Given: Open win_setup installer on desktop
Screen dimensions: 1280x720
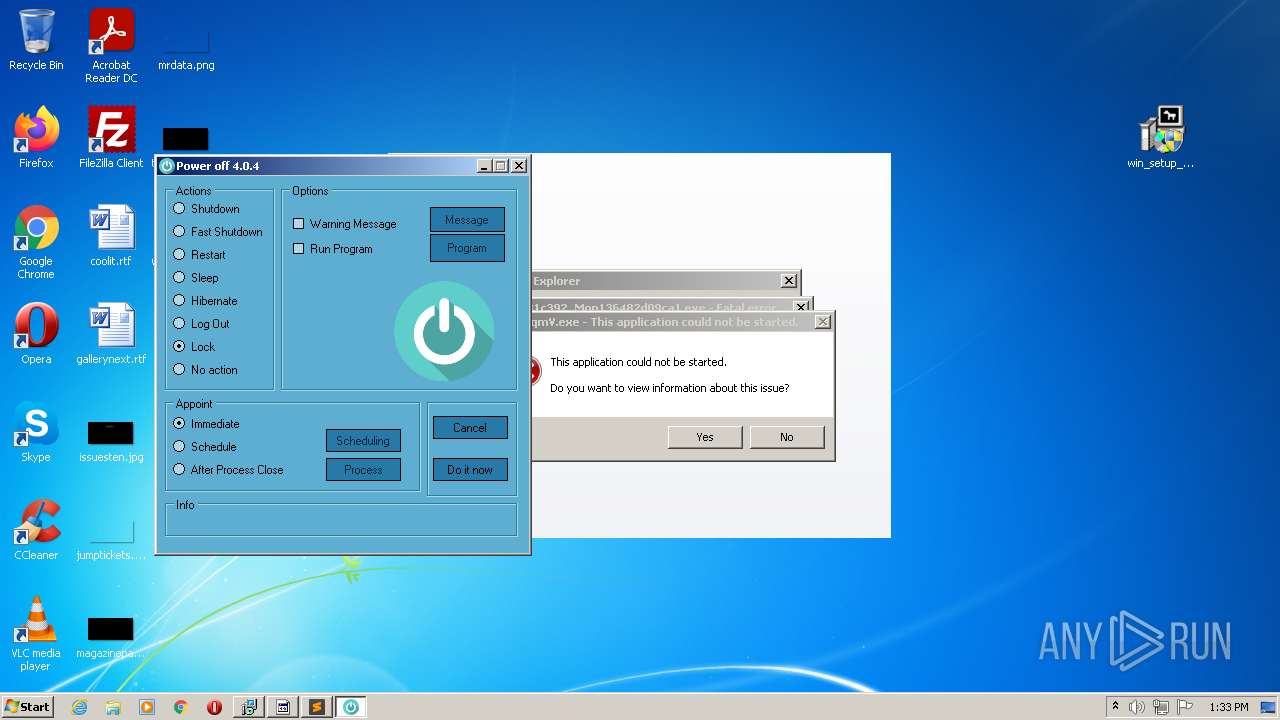Looking at the screenshot, I should tap(1161, 138).
